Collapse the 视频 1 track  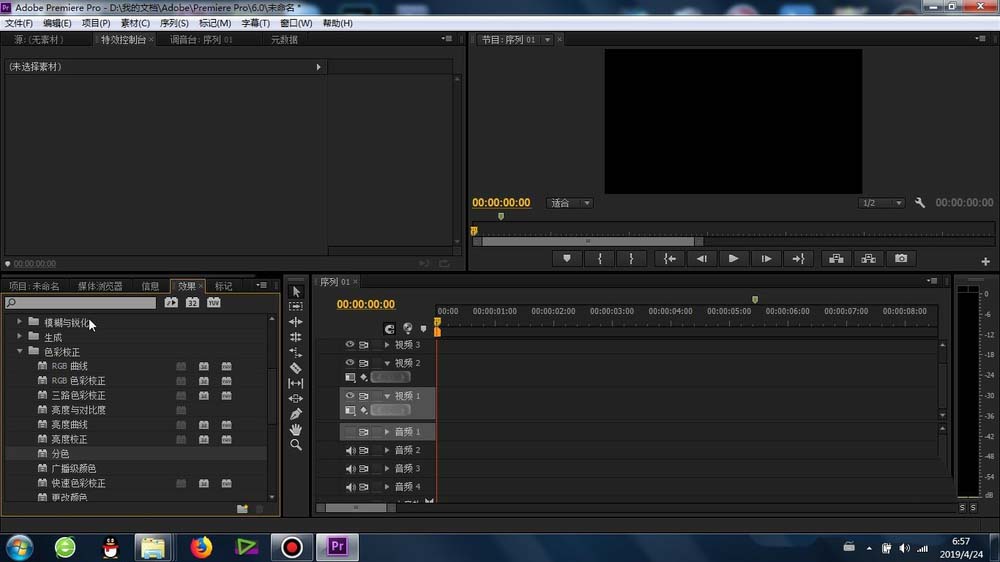pos(386,396)
